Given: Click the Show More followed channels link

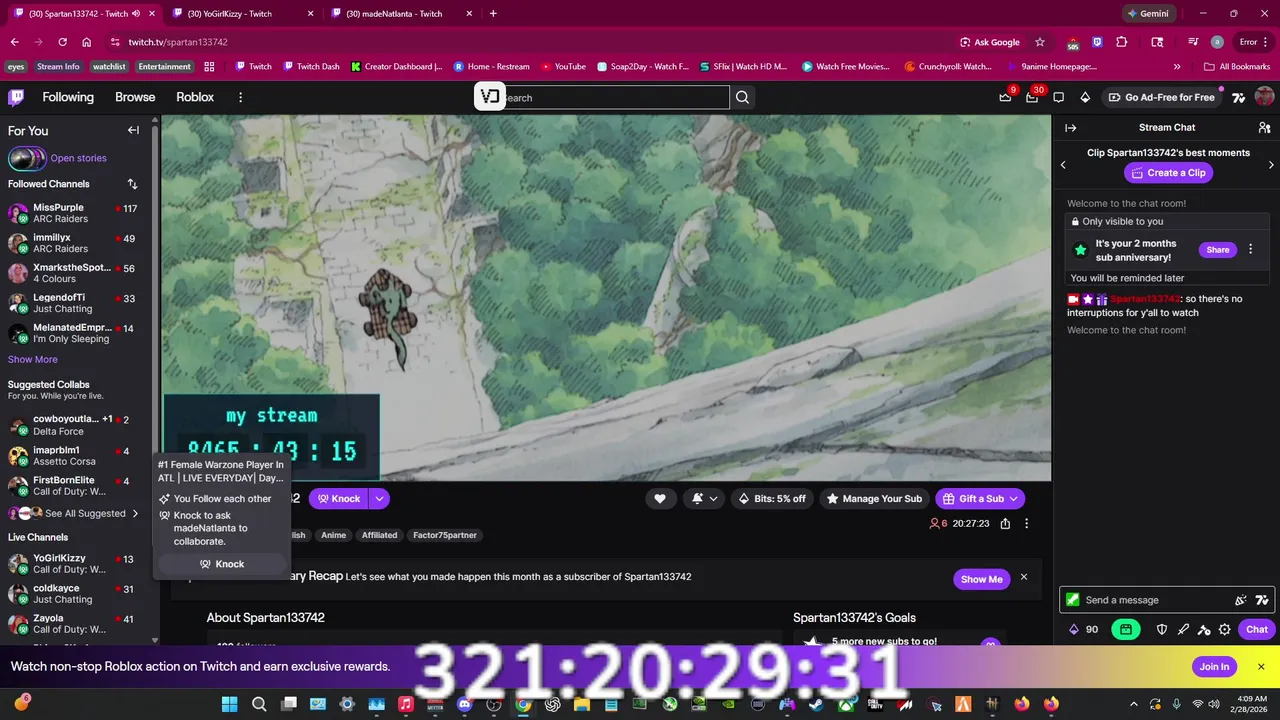Looking at the screenshot, I should [33, 359].
